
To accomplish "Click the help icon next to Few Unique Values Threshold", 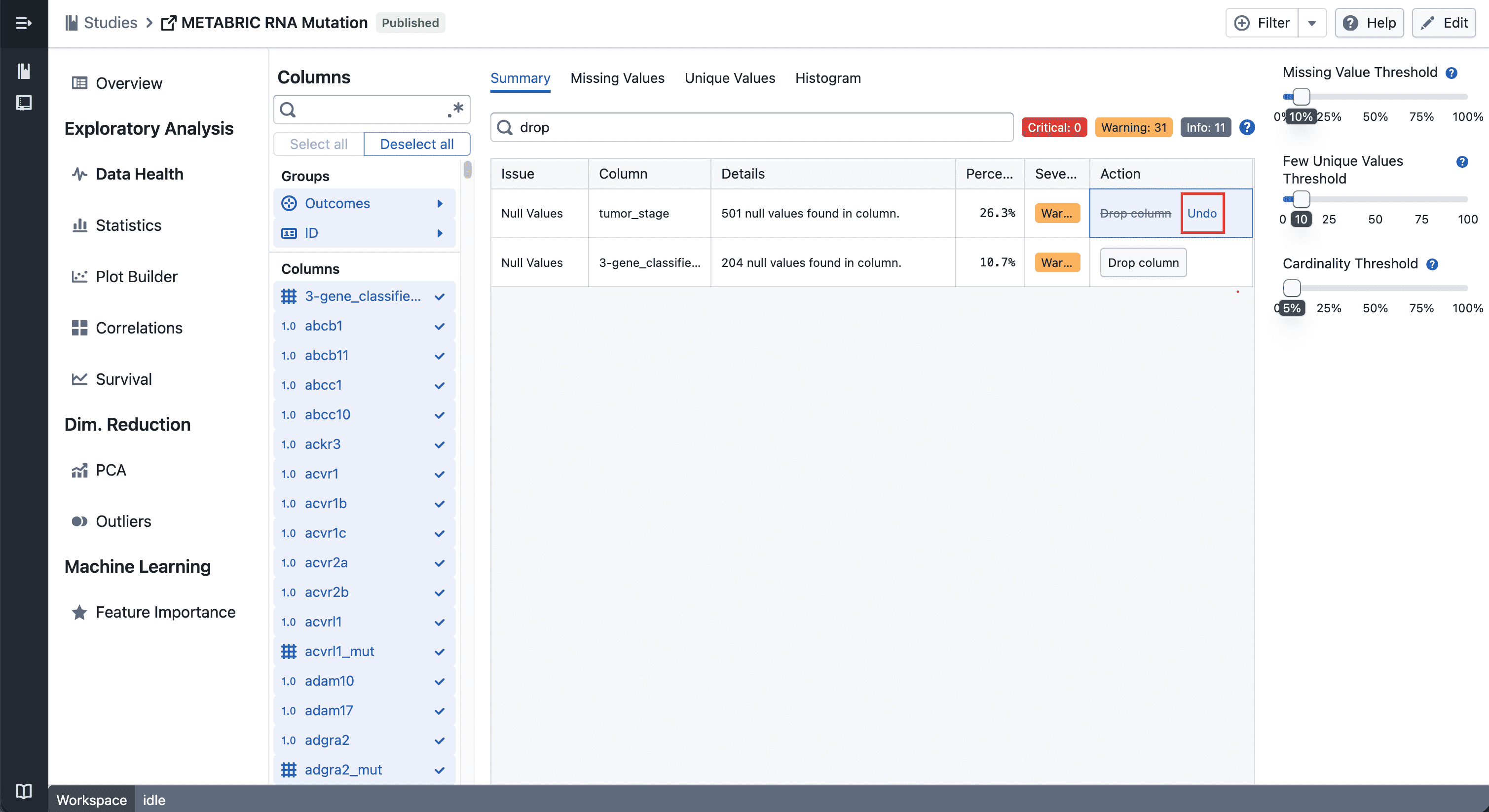I will tap(1462, 162).
